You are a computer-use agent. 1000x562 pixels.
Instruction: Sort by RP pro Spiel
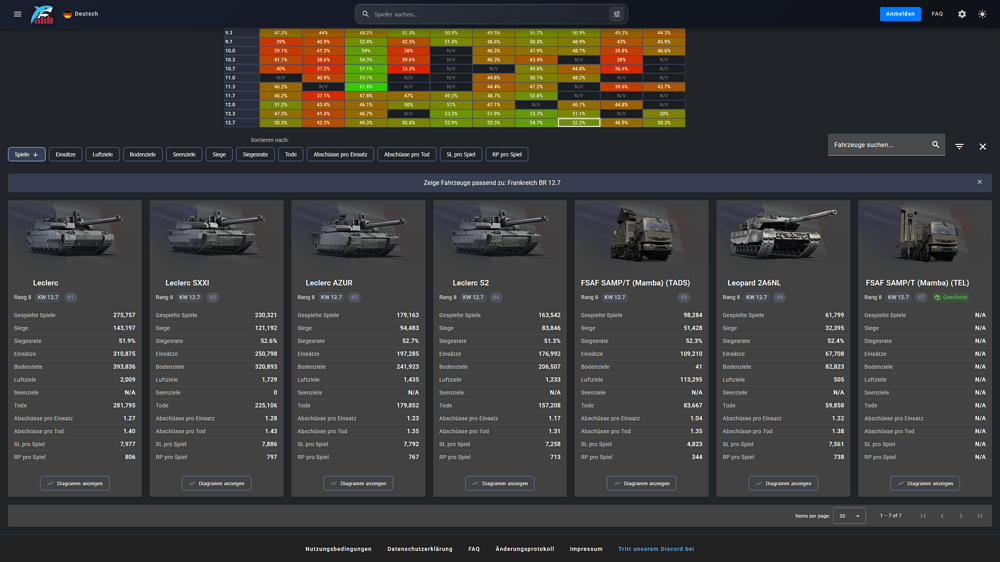point(507,154)
